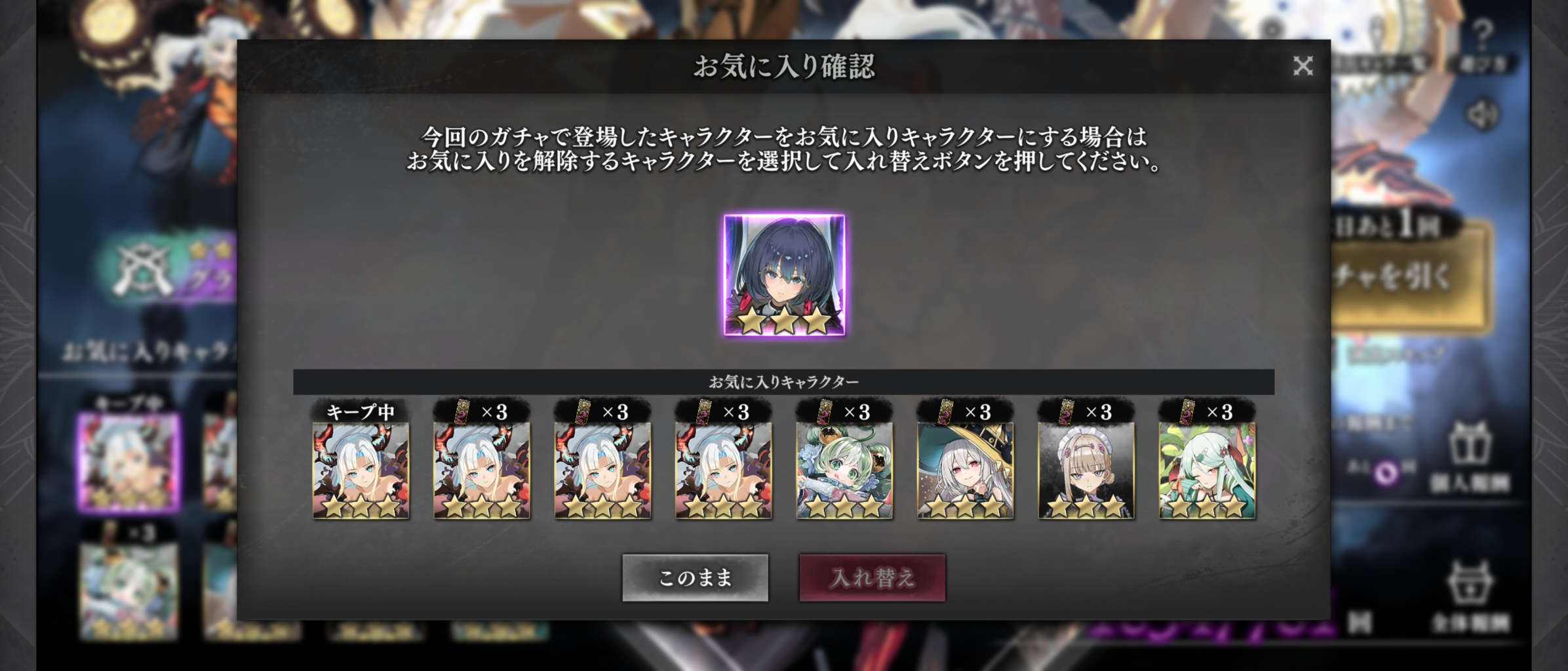The width and height of the screenshot is (1568, 671).
Task: Select the newly drawn dark-haired character portrait
Action: pyautogui.click(x=784, y=275)
